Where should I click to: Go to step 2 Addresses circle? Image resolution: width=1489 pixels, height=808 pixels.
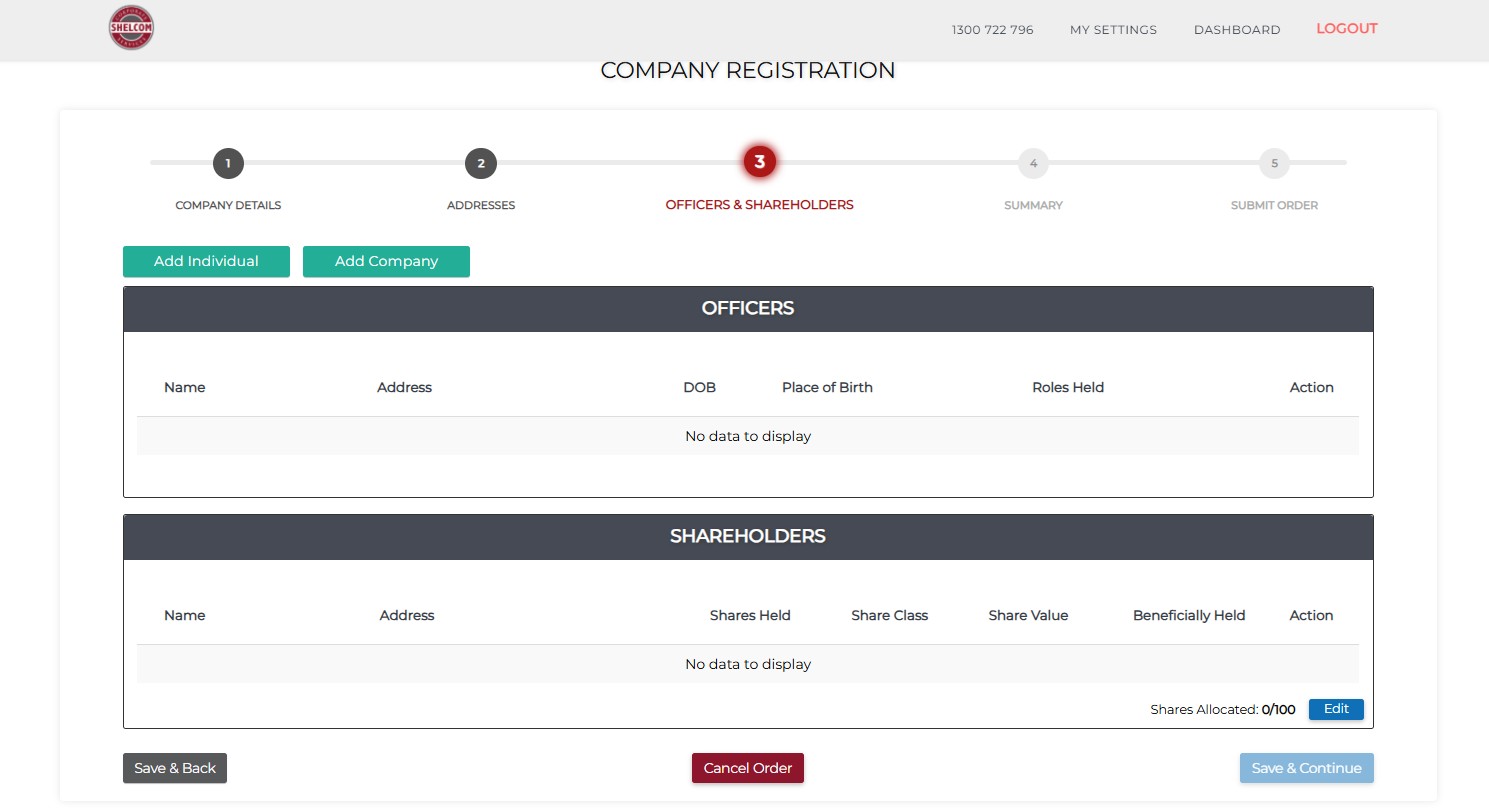[x=481, y=163]
